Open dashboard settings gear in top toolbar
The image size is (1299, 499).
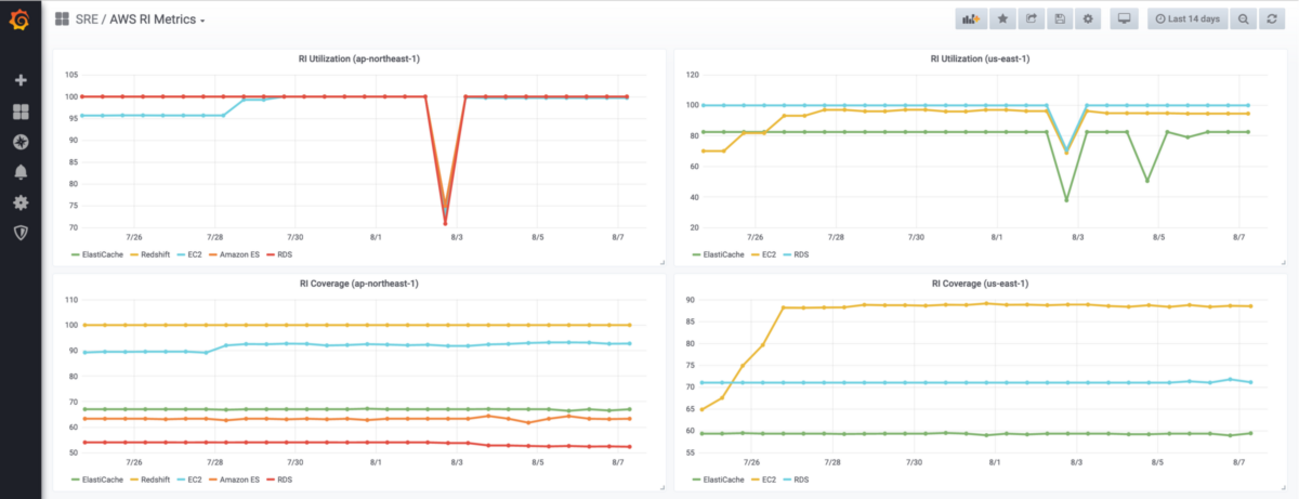pos(1088,19)
